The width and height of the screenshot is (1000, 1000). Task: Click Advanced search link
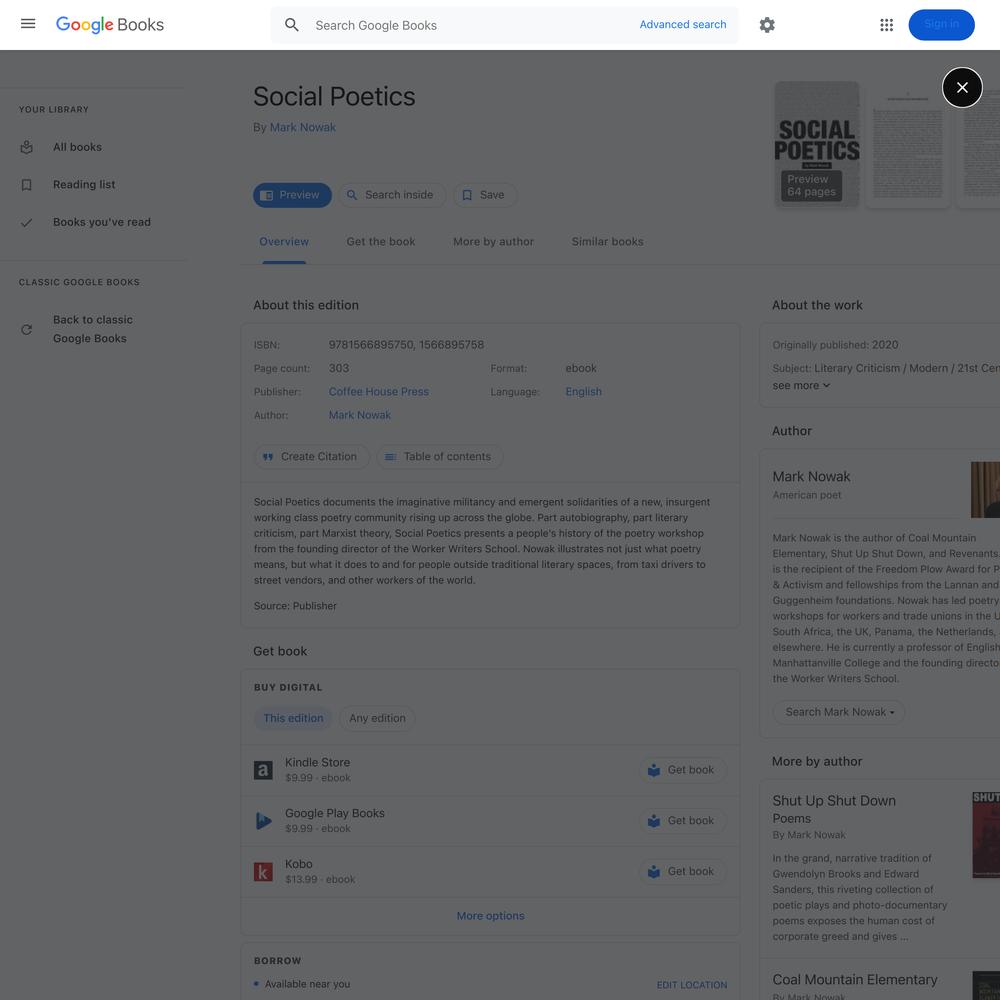682,24
